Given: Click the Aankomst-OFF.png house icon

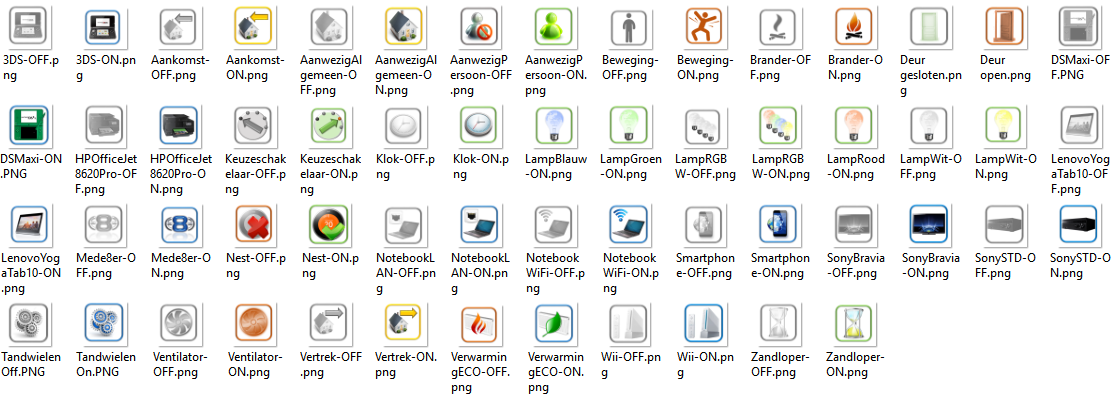Looking at the screenshot, I should click(178, 26).
